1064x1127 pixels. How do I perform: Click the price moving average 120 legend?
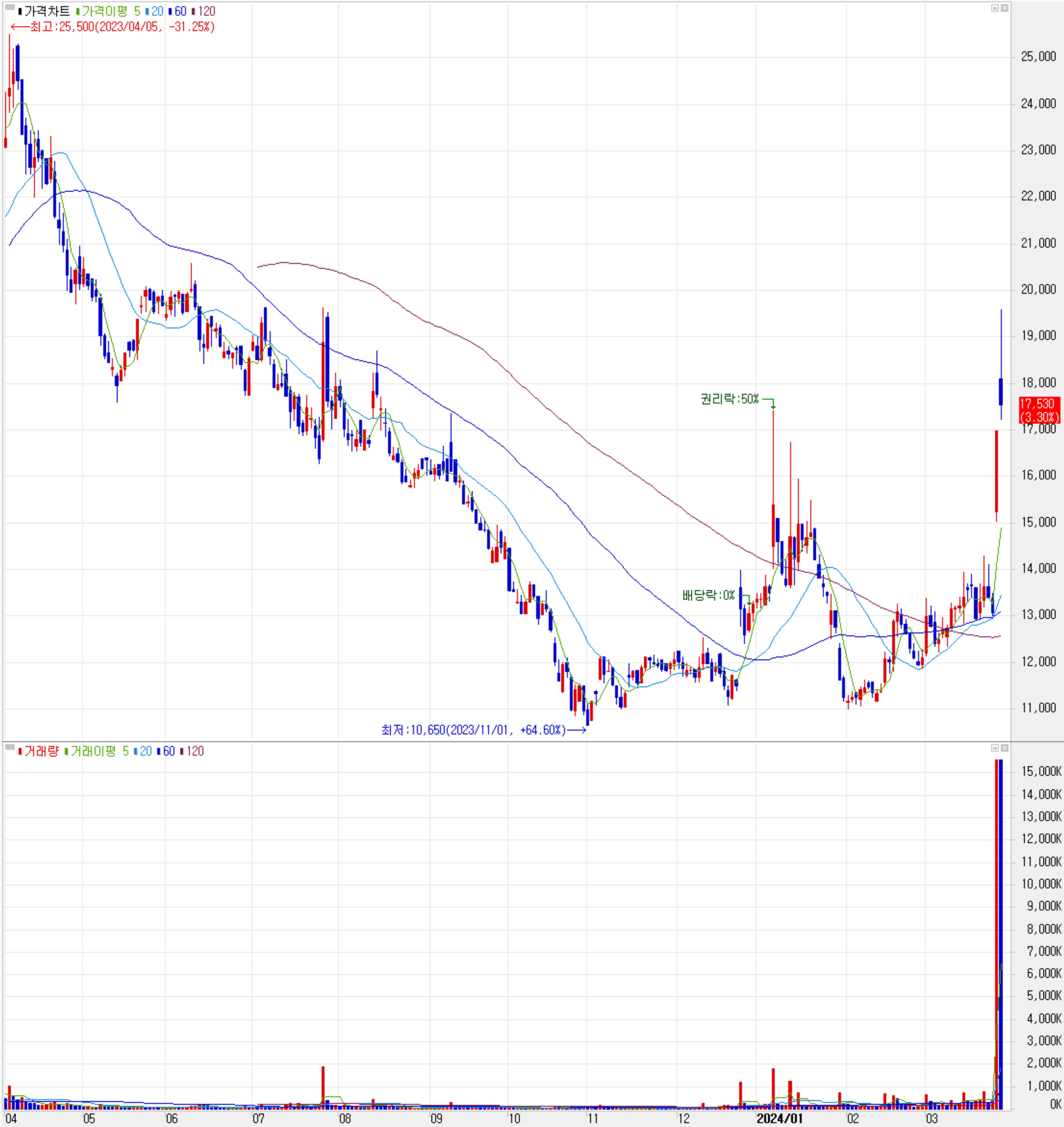coord(204,12)
